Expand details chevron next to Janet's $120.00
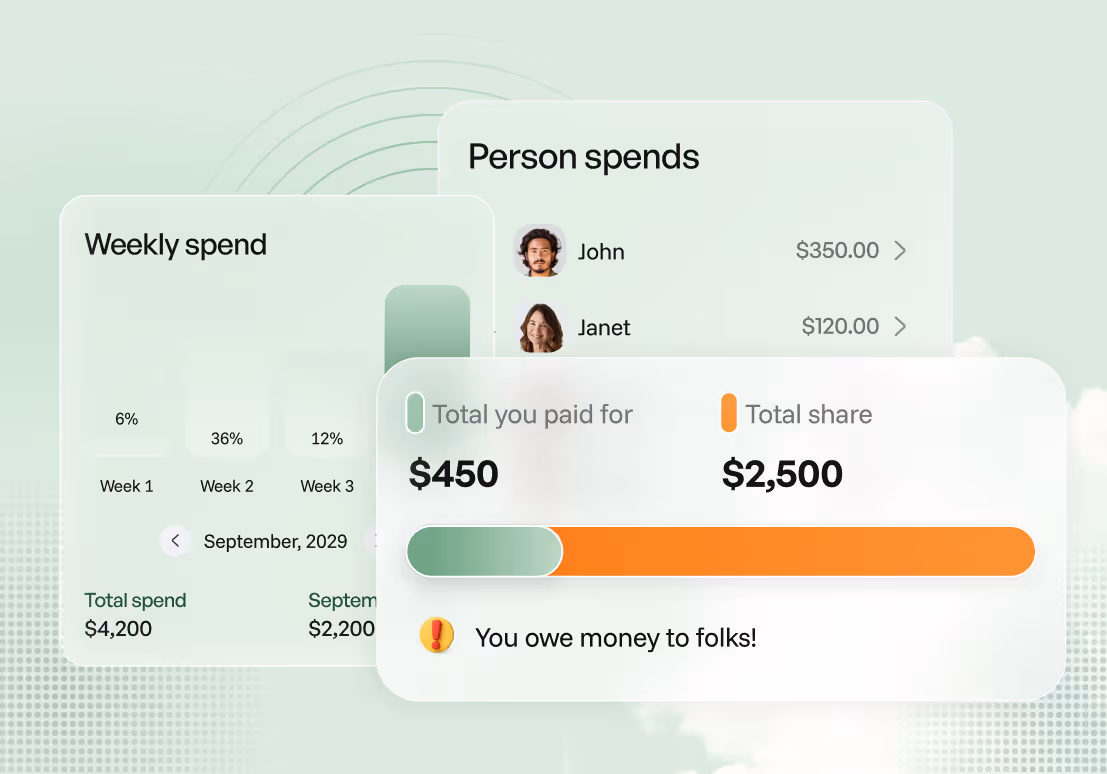Viewport: 1107px width, 774px height. (x=900, y=327)
